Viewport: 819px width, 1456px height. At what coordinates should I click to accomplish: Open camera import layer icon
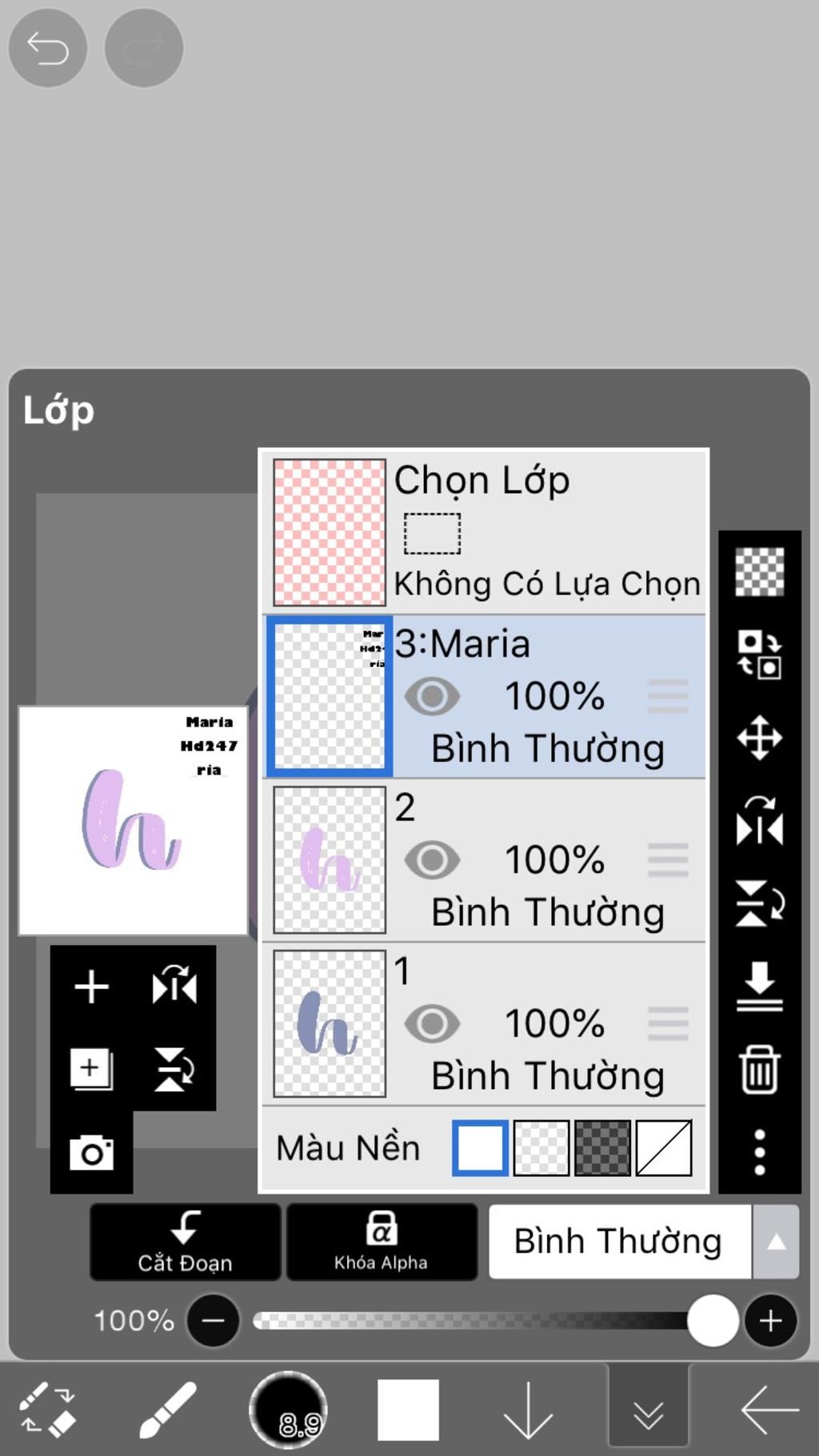(x=91, y=1152)
